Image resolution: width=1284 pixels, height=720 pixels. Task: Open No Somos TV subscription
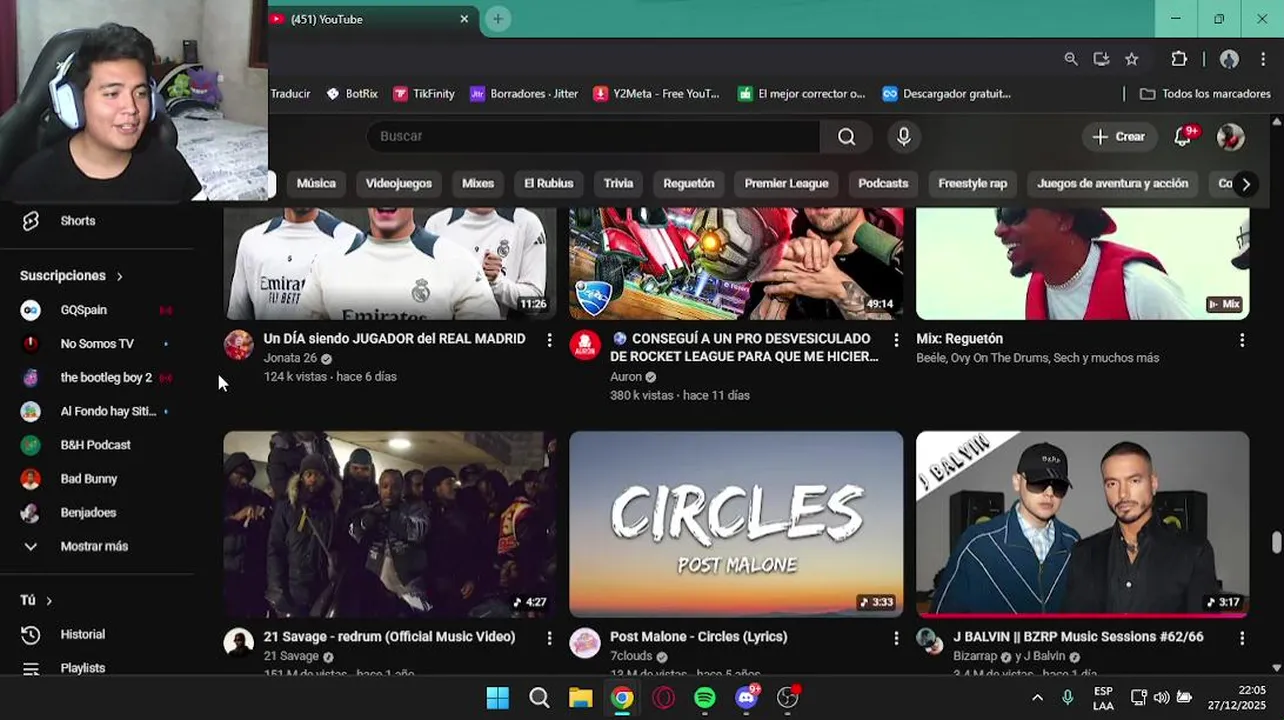tap(97, 344)
